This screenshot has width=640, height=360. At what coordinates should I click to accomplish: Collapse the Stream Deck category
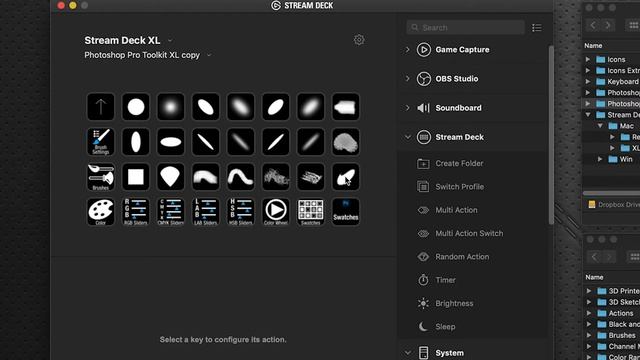(407, 137)
